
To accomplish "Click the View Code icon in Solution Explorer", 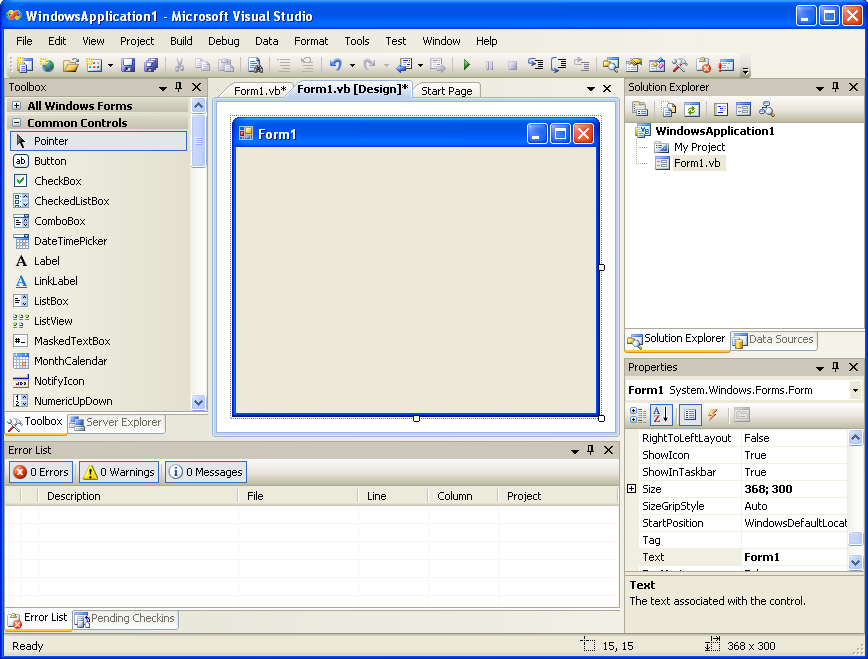I will (x=667, y=109).
